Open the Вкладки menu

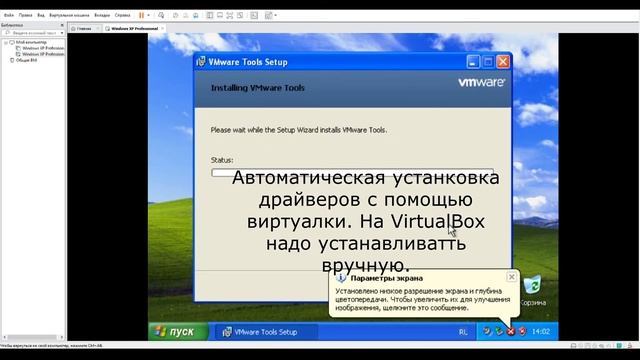102,15
